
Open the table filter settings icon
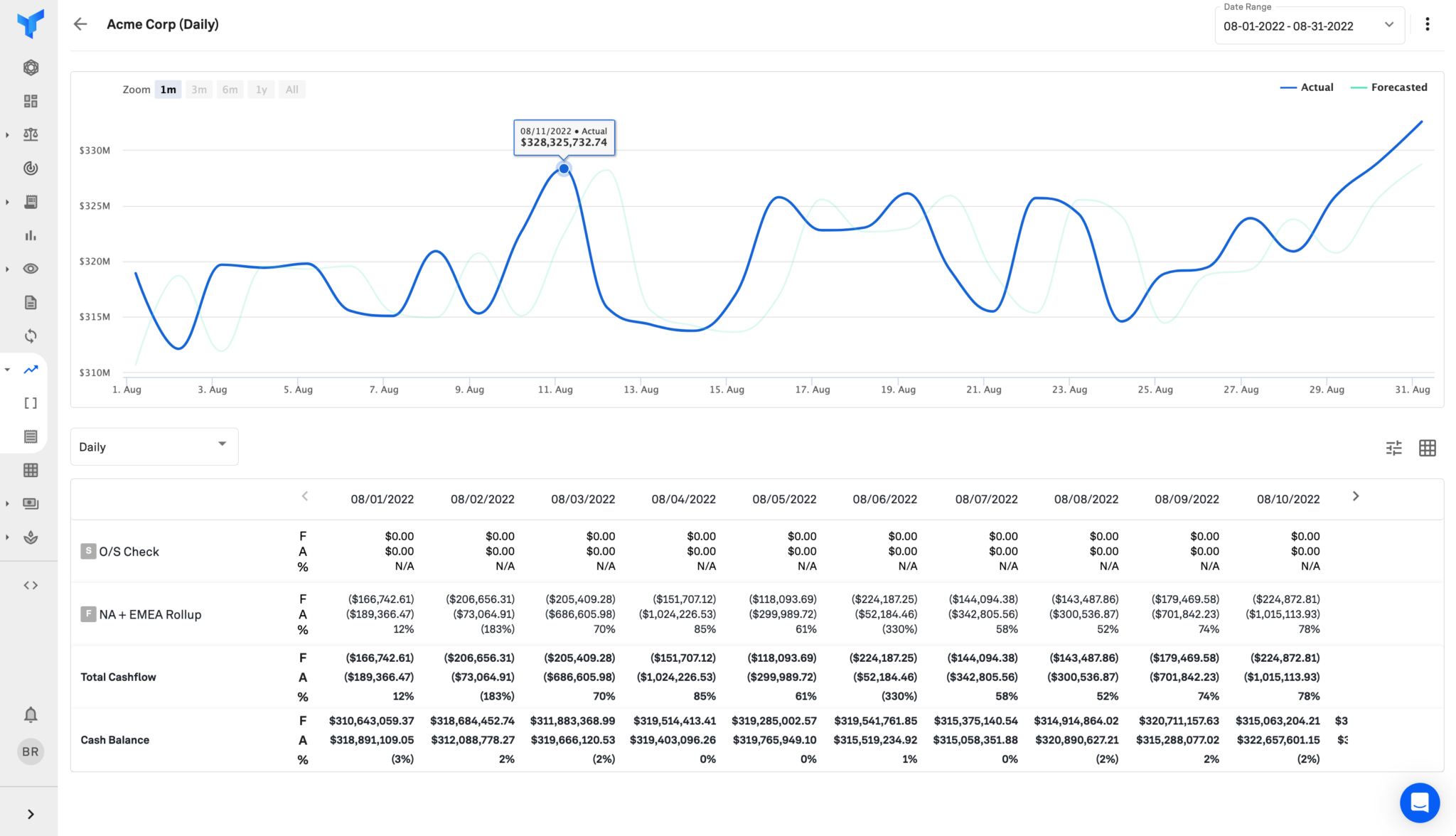tap(1393, 448)
